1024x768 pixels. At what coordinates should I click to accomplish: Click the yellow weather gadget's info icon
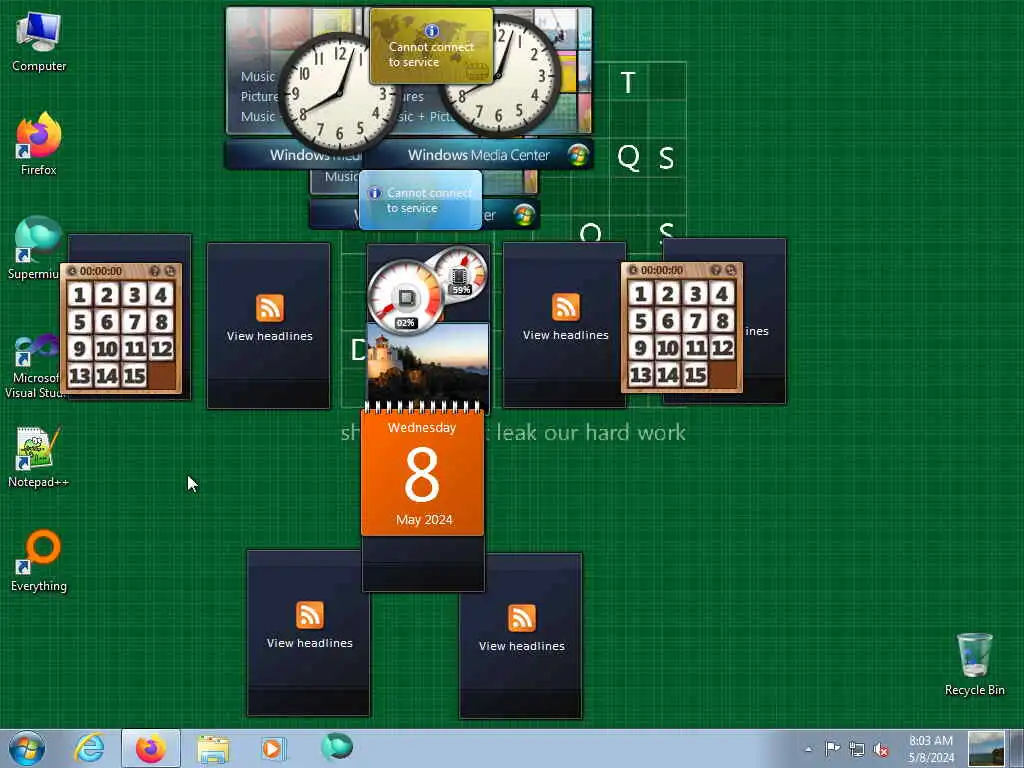(x=432, y=31)
